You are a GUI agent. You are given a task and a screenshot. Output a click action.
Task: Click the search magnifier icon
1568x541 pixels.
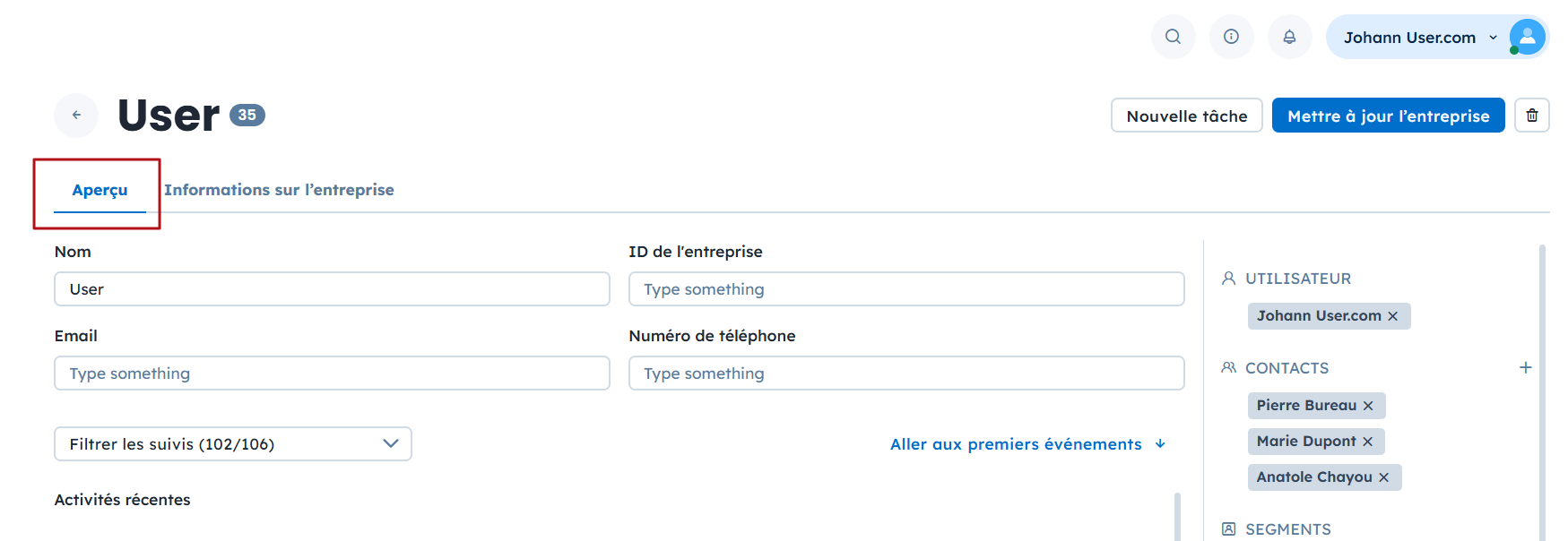pyautogui.click(x=1173, y=37)
